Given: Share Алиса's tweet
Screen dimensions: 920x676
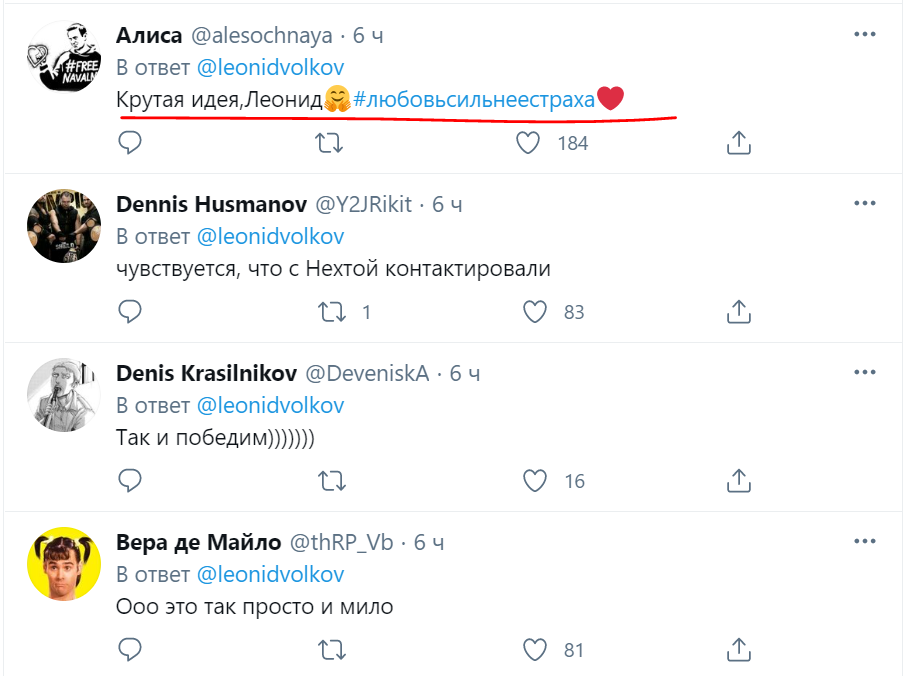Looking at the screenshot, I should pyautogui.click(x=737, y=143).
